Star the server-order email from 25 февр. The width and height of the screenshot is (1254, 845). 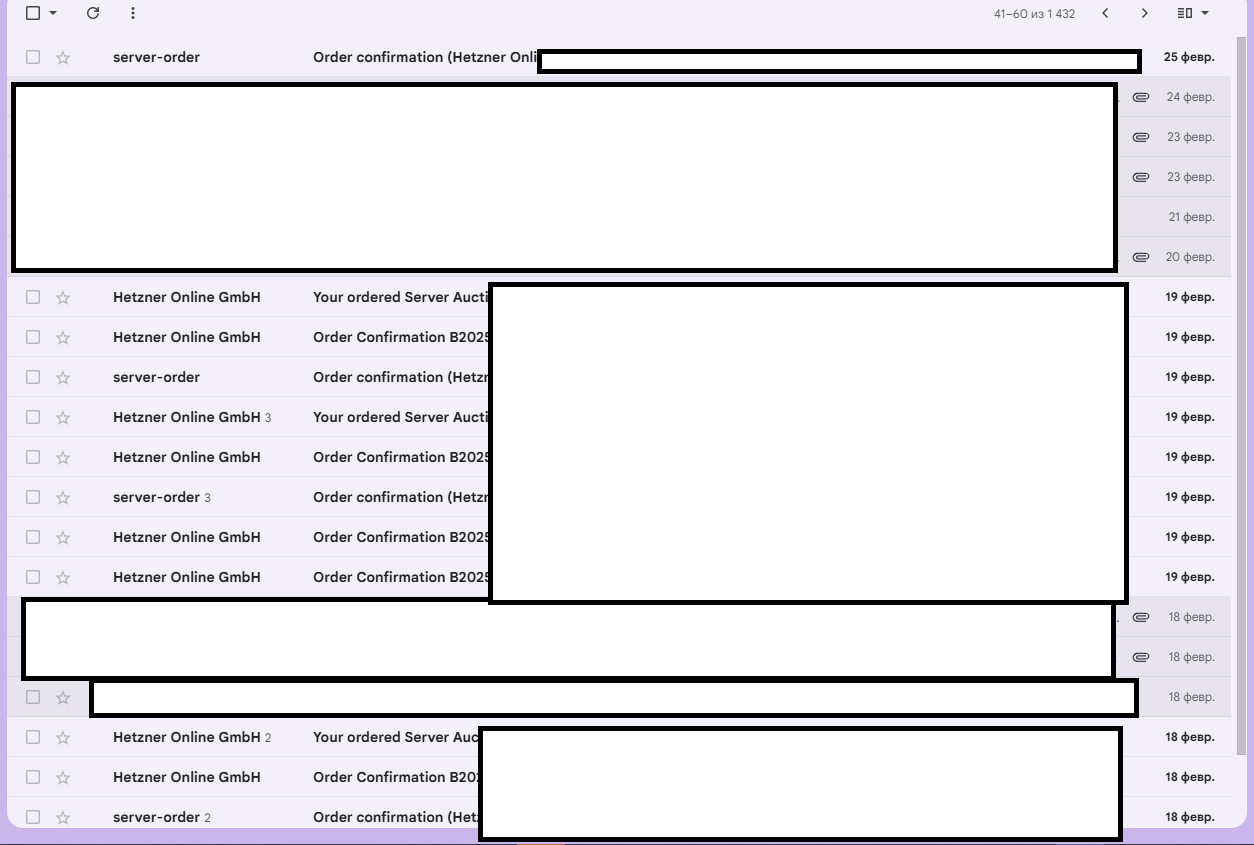tap(63, 57)
